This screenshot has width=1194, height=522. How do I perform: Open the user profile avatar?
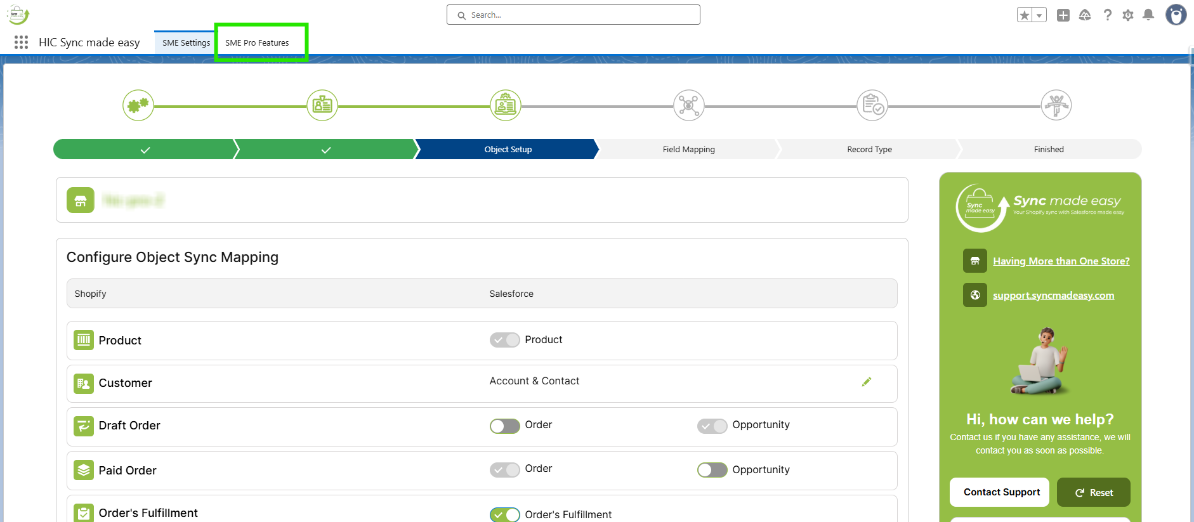[x=1177, y=14]
